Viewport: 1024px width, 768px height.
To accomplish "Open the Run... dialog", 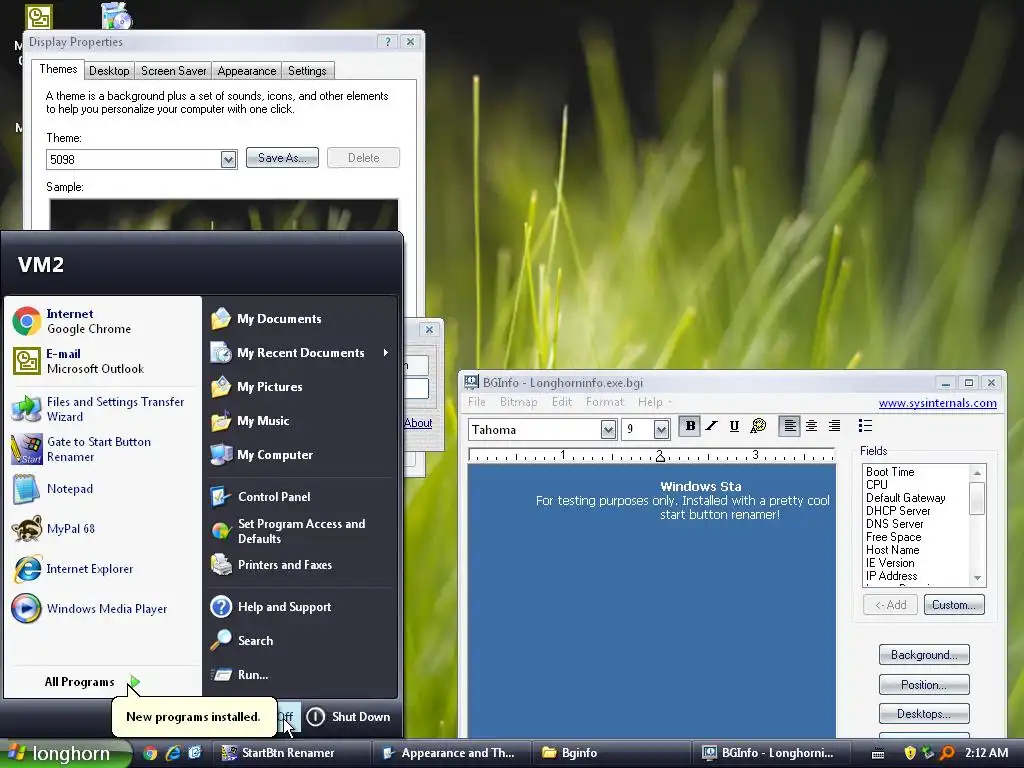I will pyautogui.click(x=300, y=675).
